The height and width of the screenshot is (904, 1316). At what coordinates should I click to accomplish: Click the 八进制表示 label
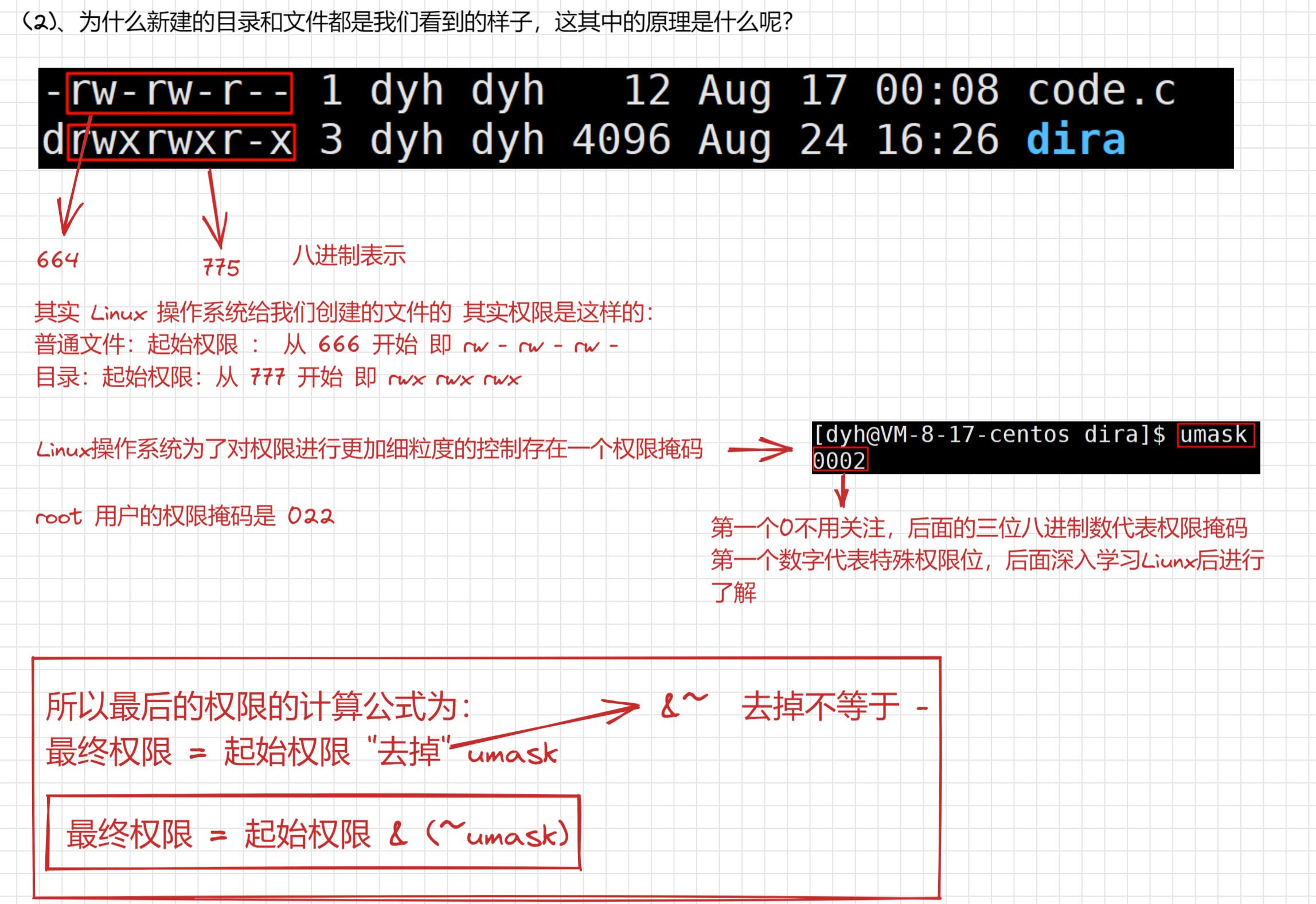coord(349,255)
